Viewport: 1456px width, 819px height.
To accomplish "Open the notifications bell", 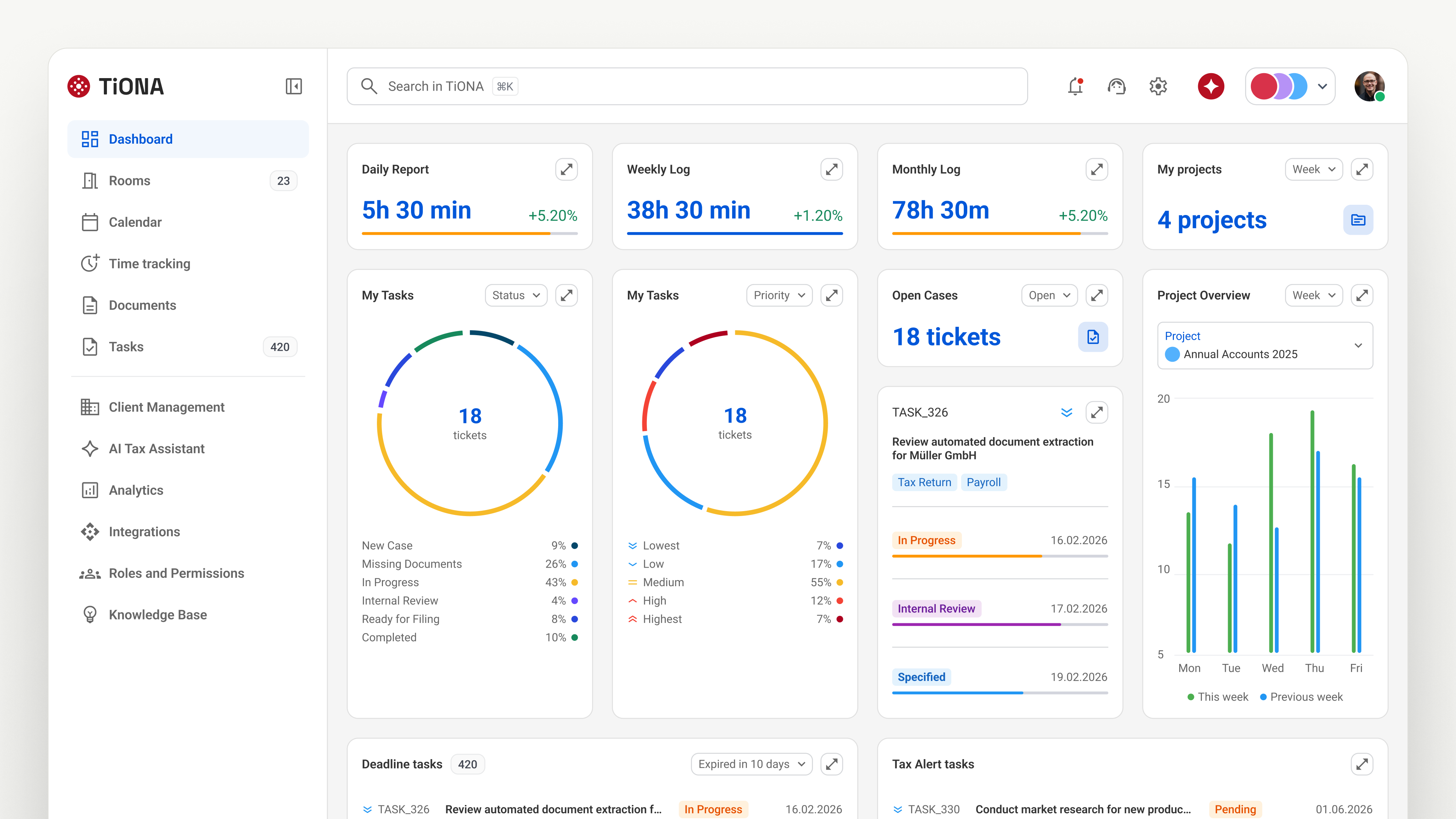I will coord(1075,86).
